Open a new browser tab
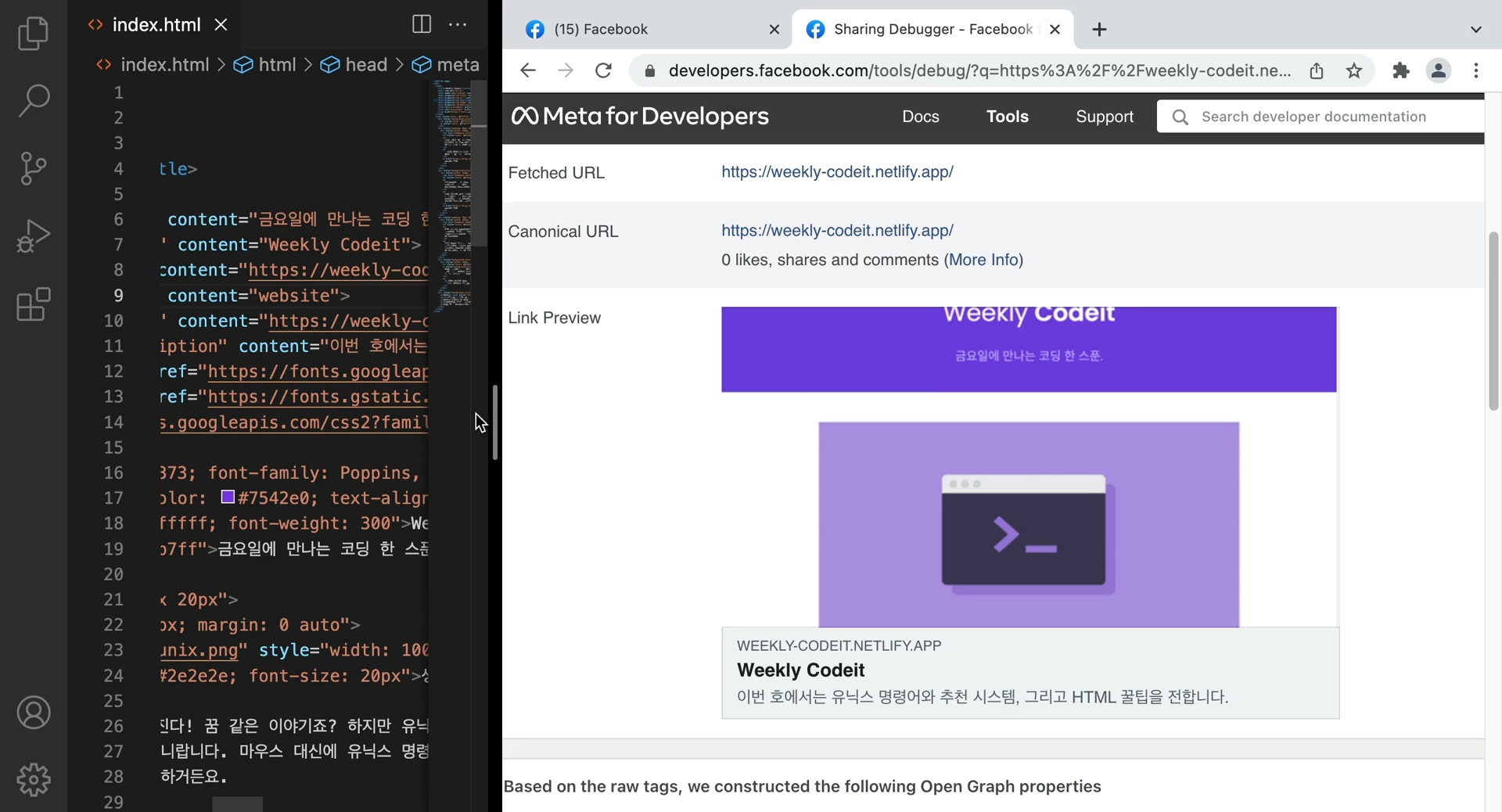Image resolution: width=1502 pixels, height=812 pixels. click(1099, 30)
